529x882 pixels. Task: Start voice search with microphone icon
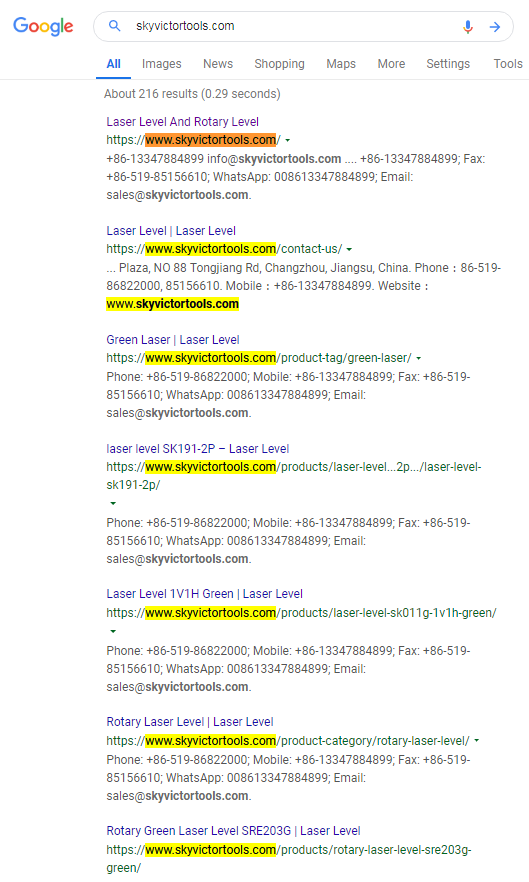pyautogui.click(x=468, y=26)
